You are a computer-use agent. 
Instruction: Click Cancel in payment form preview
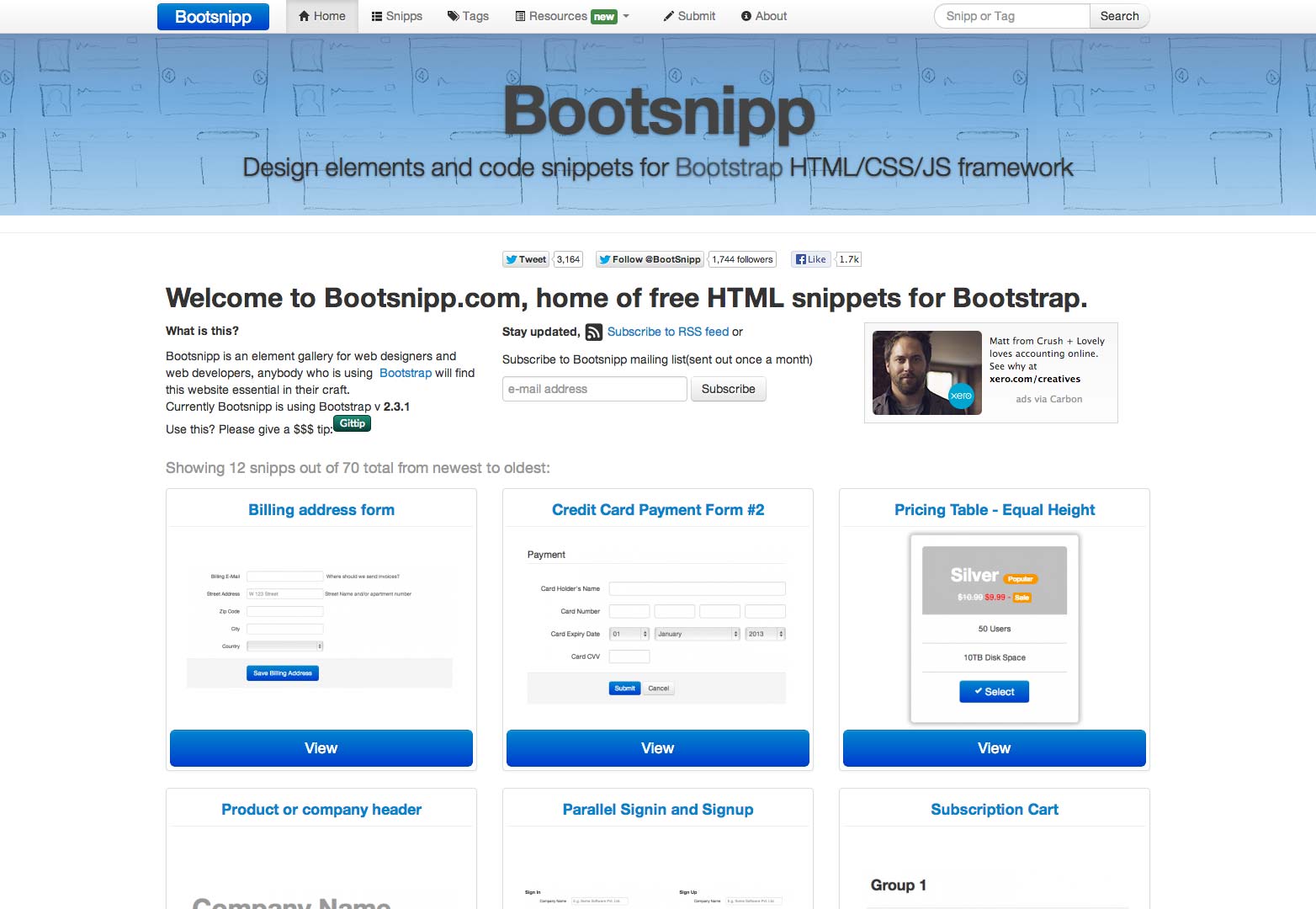pyautogui.click(x=659, y=688)
